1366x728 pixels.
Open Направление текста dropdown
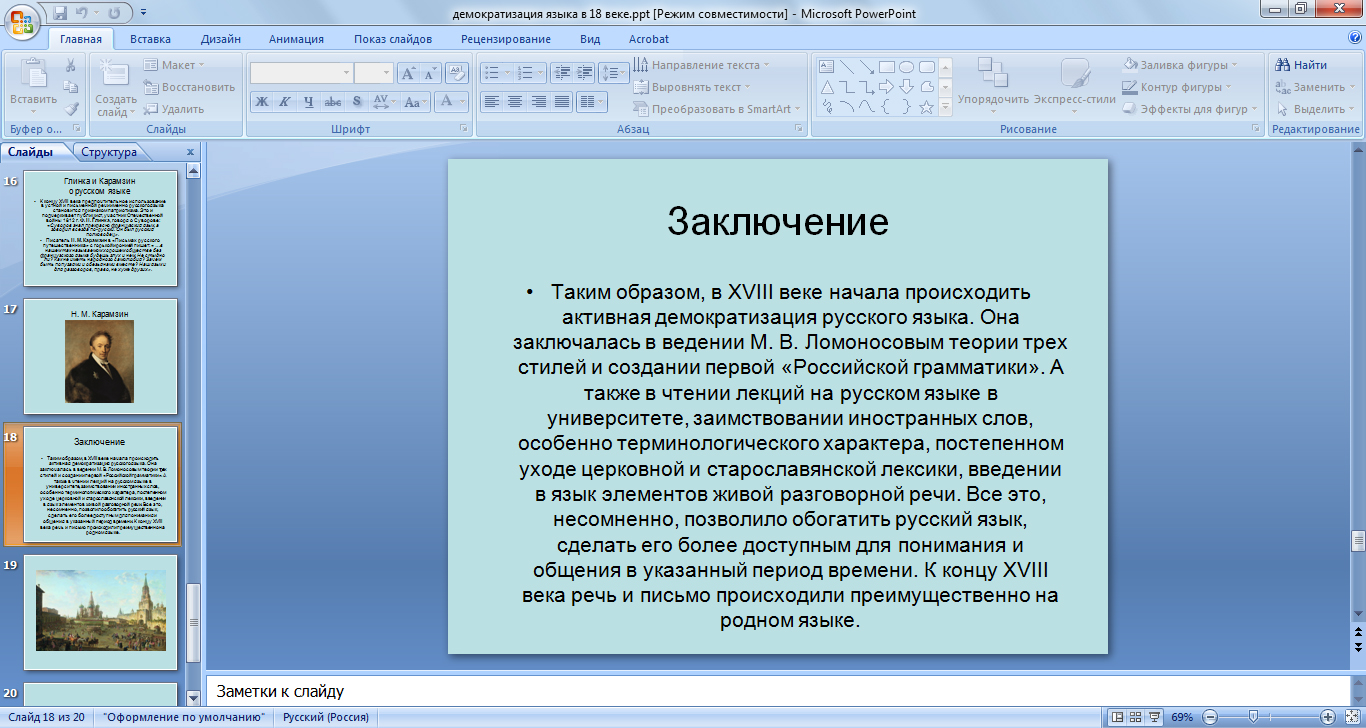(x=701, y=65)
